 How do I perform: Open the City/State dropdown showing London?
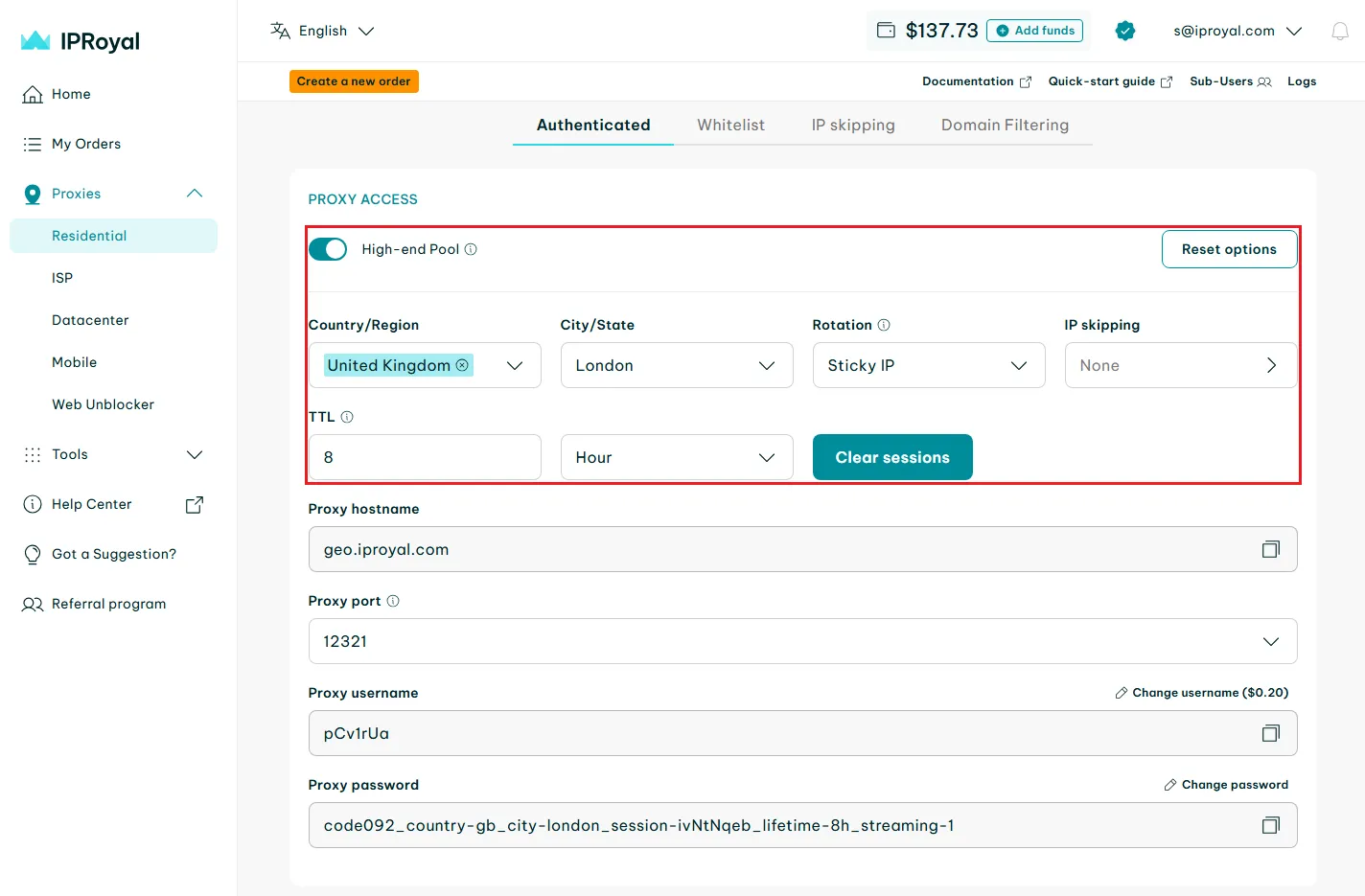(x=676, y=365)
